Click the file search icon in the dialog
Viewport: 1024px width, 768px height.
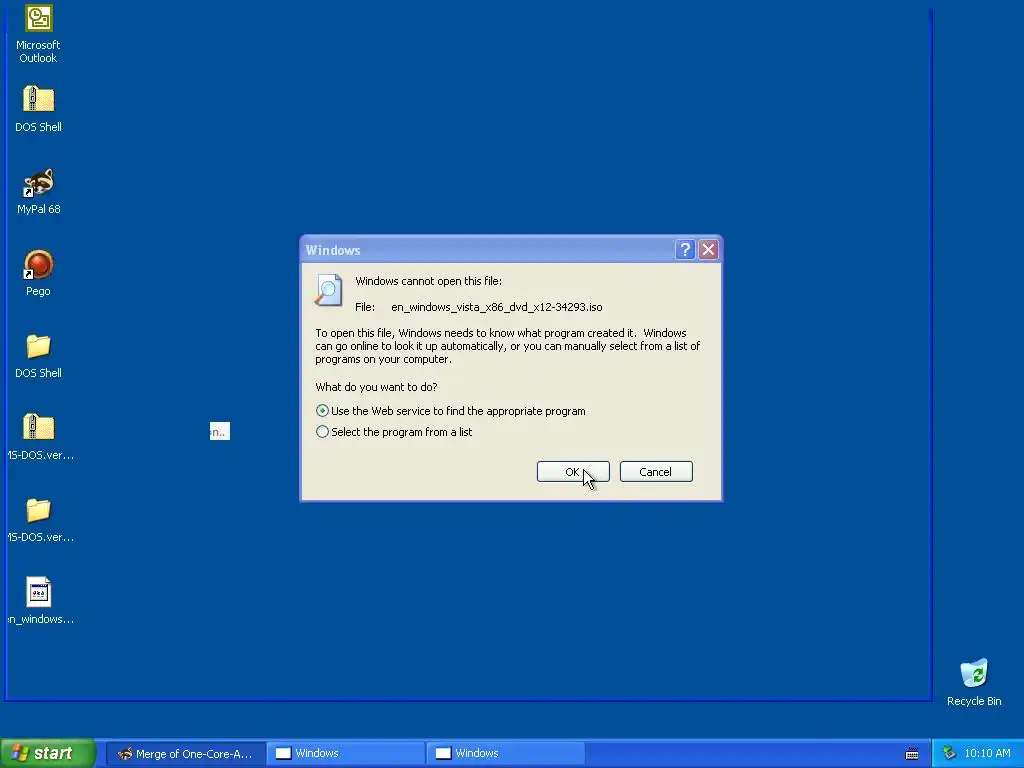328,290
